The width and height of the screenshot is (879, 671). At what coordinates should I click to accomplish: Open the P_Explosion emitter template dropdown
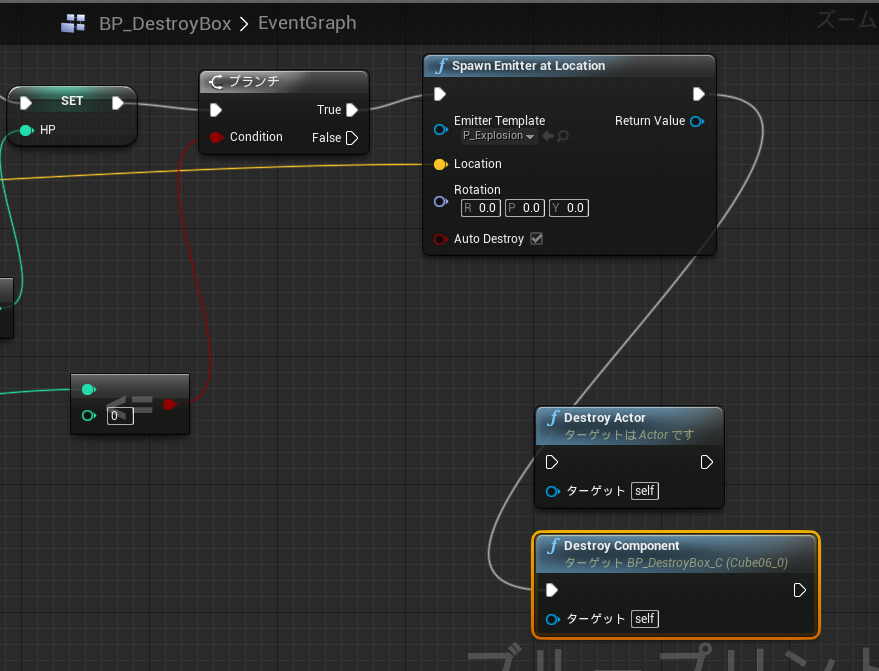pyautogui.click(x=499, y=136)
